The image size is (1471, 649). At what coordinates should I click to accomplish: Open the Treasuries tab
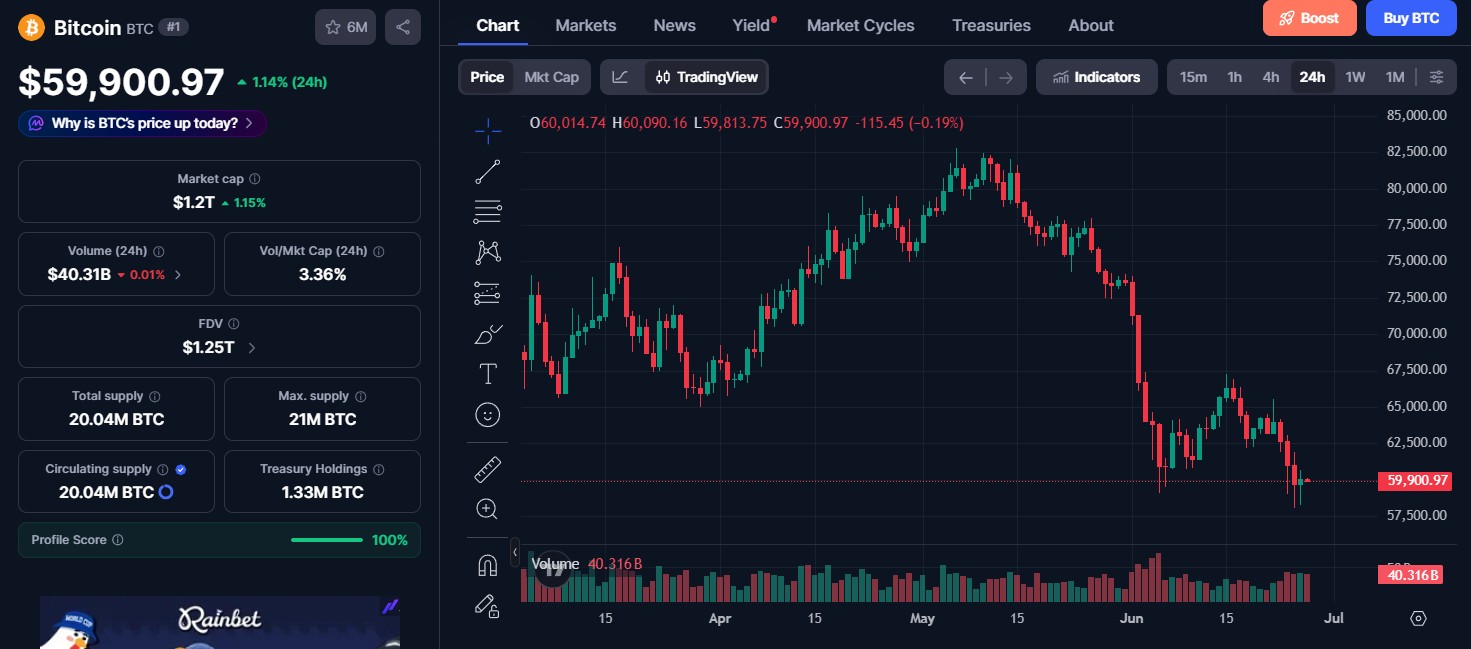tap(992, 25)
